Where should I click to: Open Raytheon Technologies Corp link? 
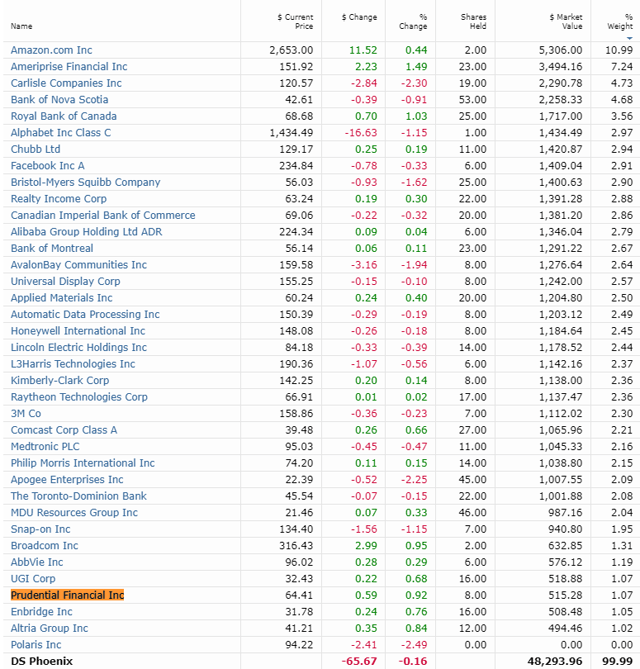tap(79, 397)
